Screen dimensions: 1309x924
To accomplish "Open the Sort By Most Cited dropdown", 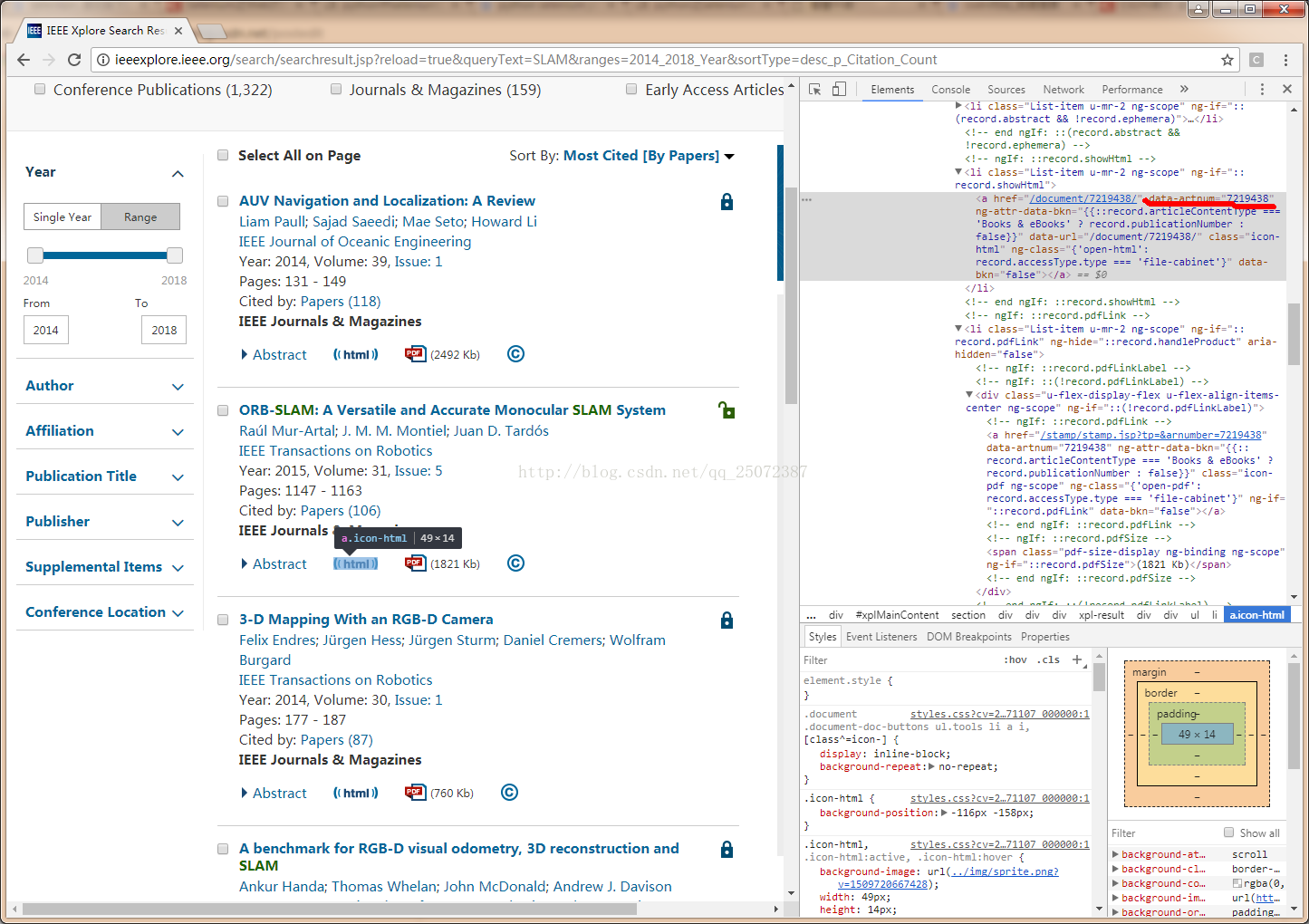I will click(x=649, y=156).
